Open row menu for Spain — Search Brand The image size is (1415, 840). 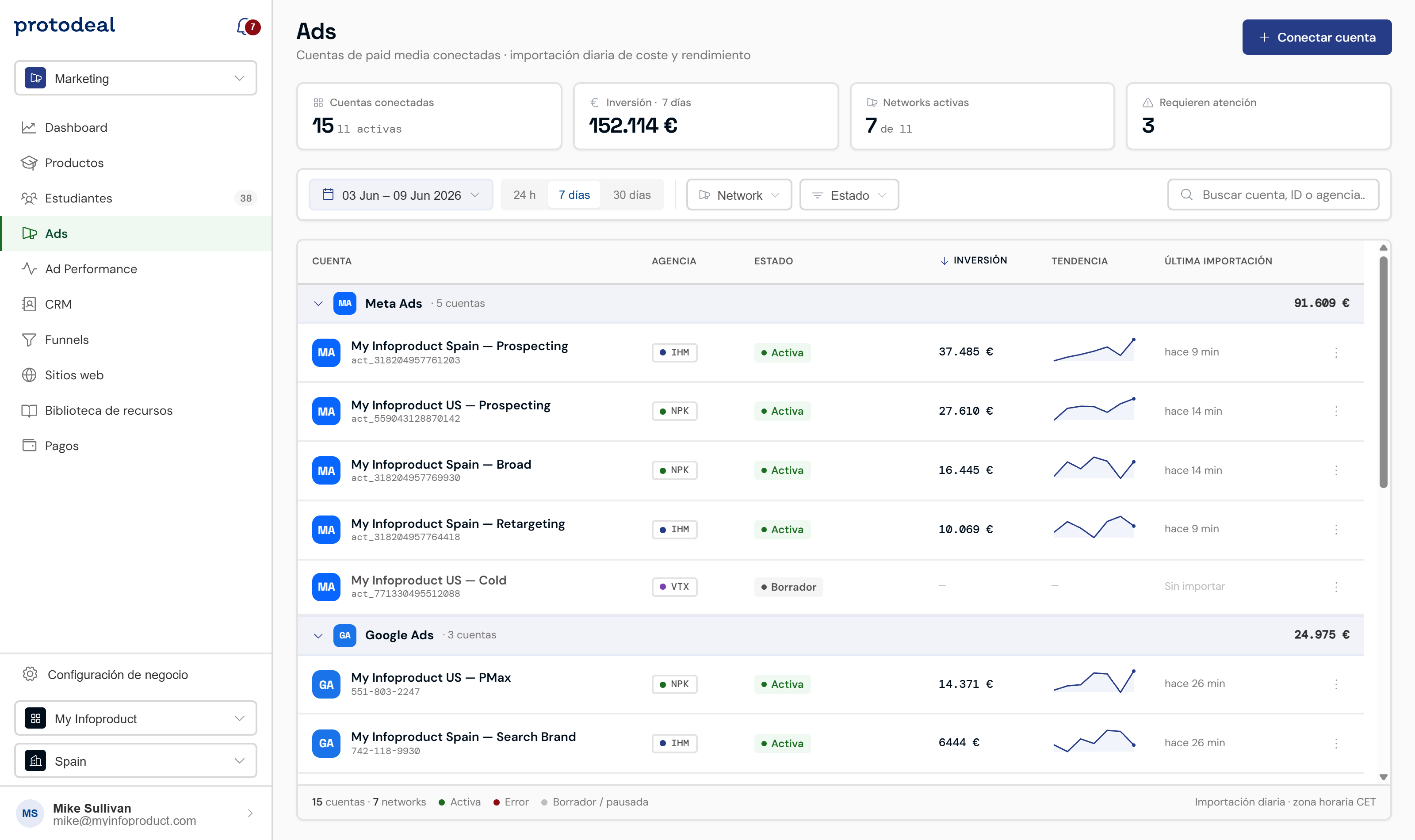click(x=1336, y=743)
